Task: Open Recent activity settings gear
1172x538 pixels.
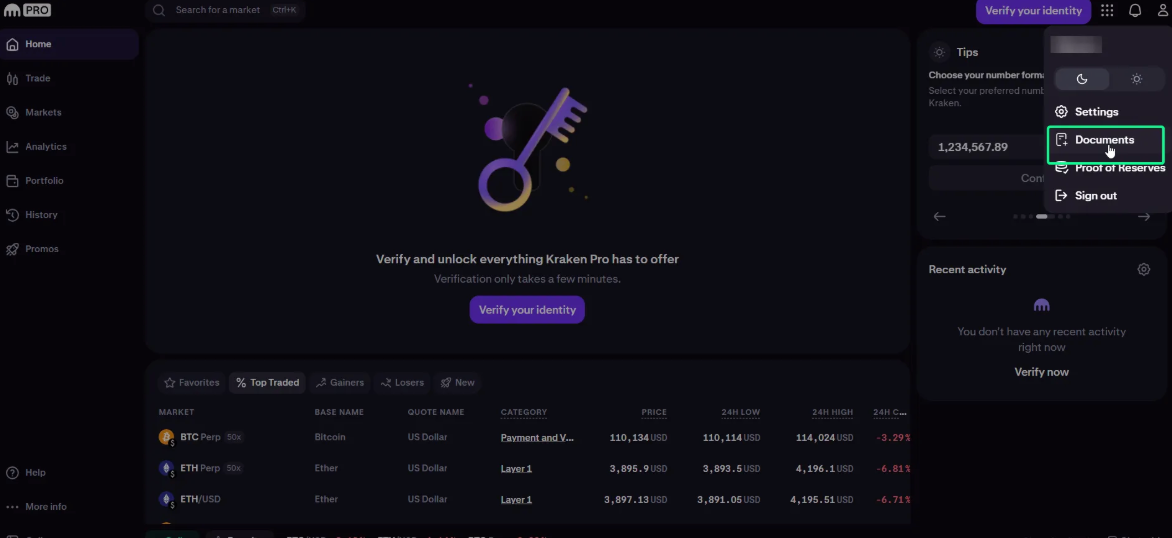Action: [x=1144, y=270]
